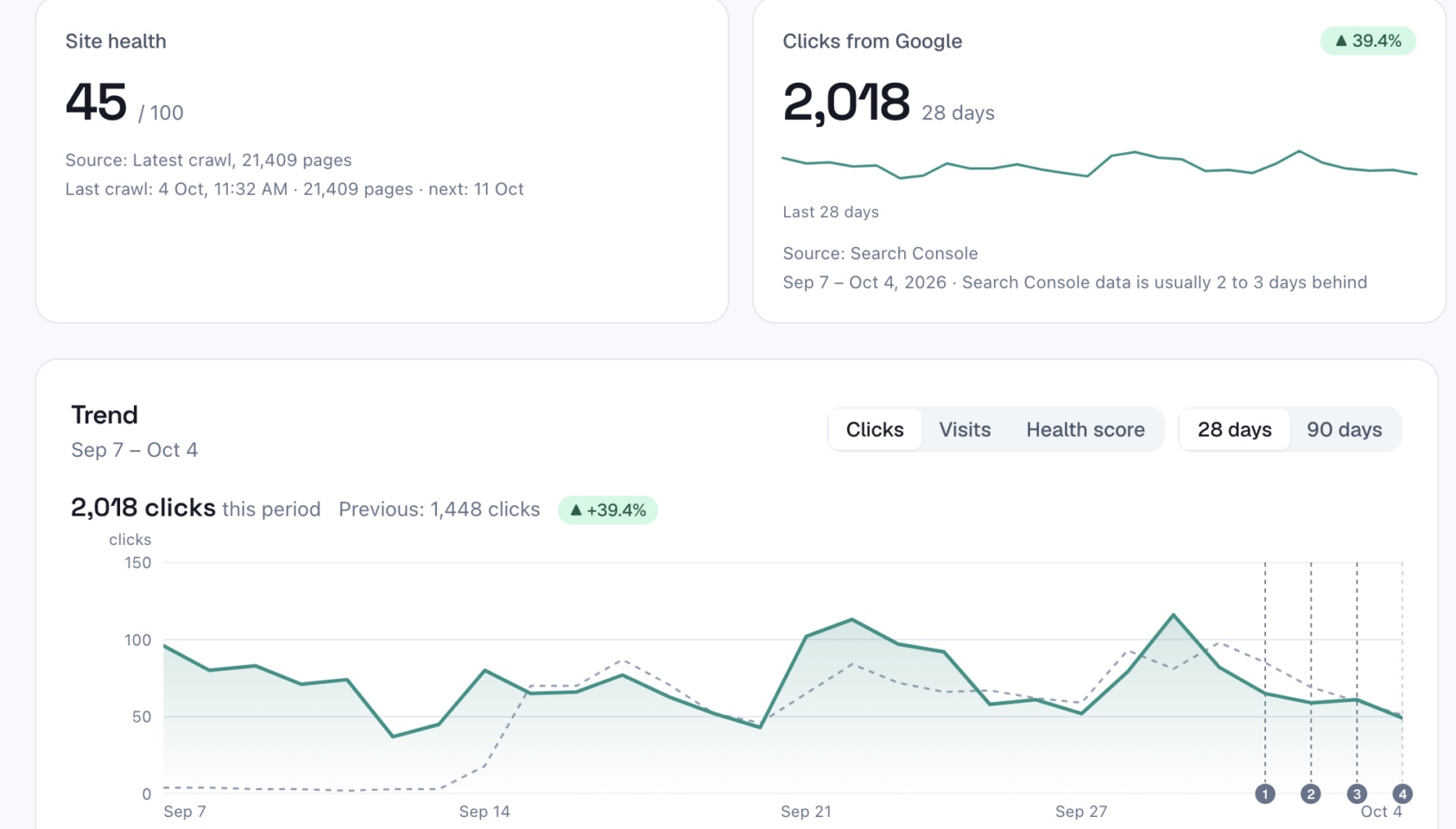
Task: Click the Site health heading
Action: coord(116,41)
